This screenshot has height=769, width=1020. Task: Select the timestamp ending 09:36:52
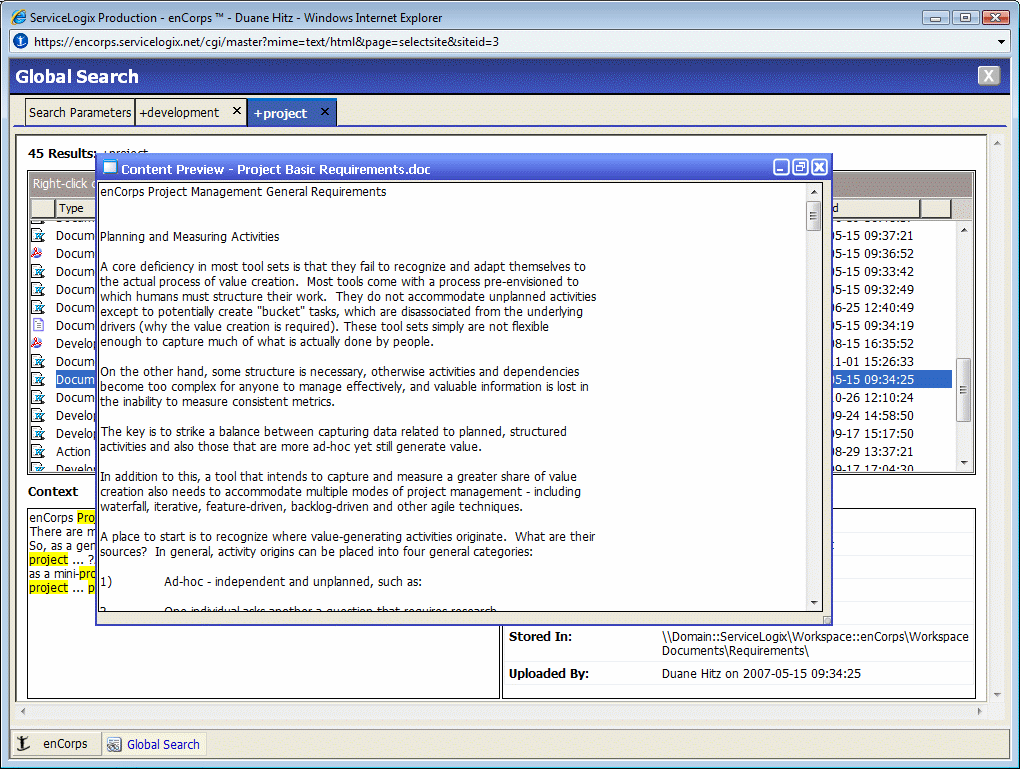(x=873, y=254)
